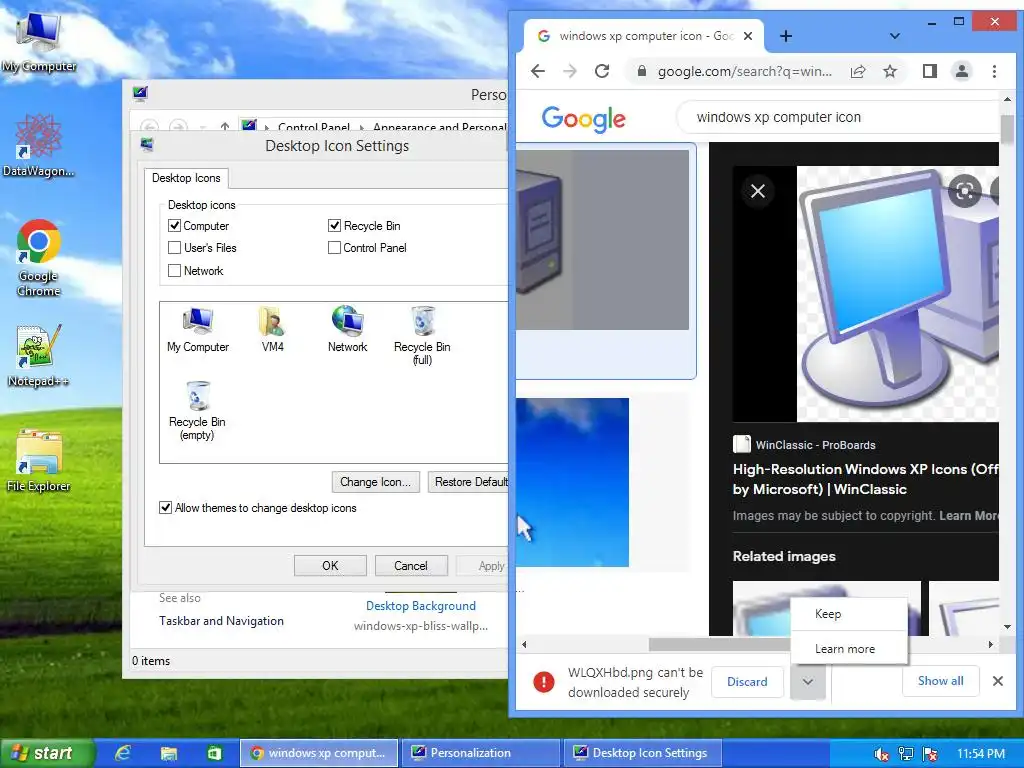The width and height of the screenshot is (1024, 768).
Task: Go forward in Chrome
Action: click(x=569, y=71)
